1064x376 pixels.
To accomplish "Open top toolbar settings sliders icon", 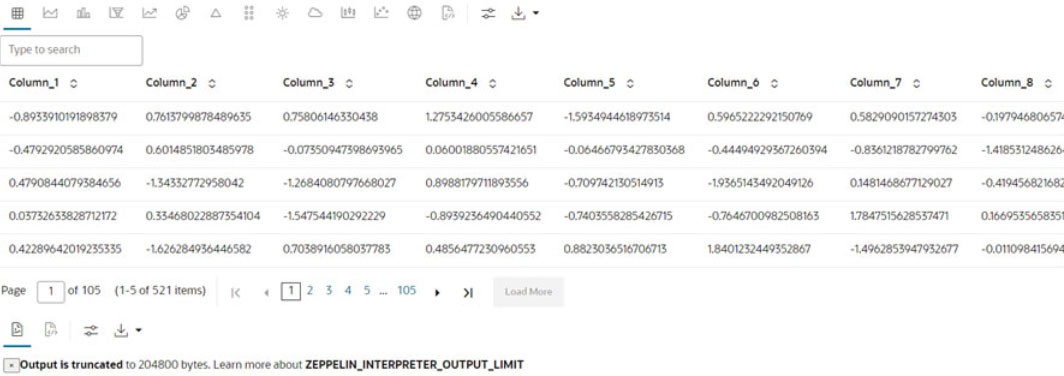I will pyautogui.click(x=489, y=14).
